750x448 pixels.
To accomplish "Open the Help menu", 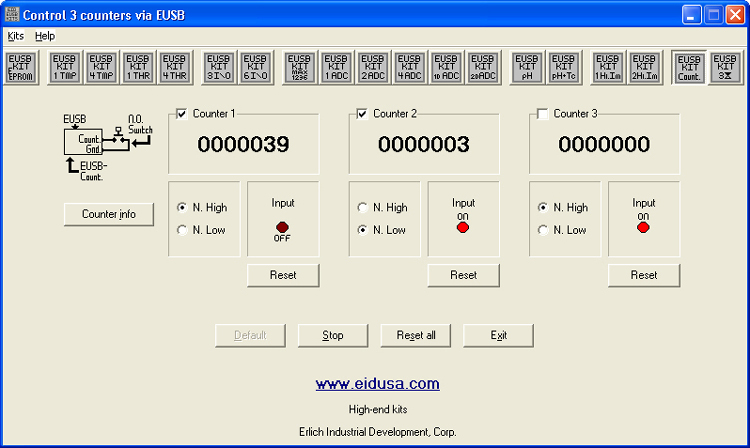I will pyautogui.click(x=45, y=36).
